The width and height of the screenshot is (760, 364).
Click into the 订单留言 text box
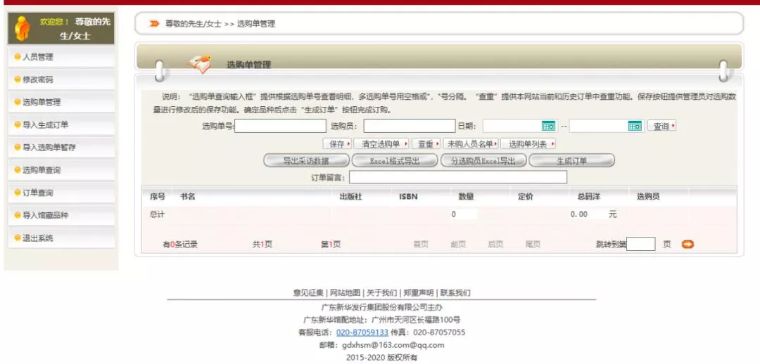click(458, 177)
